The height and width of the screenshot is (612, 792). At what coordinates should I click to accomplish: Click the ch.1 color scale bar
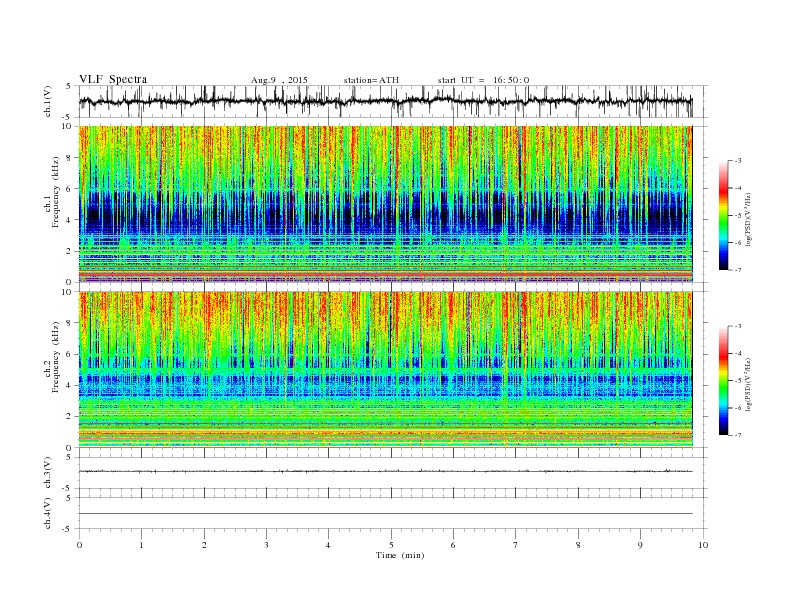coord(723,215)
